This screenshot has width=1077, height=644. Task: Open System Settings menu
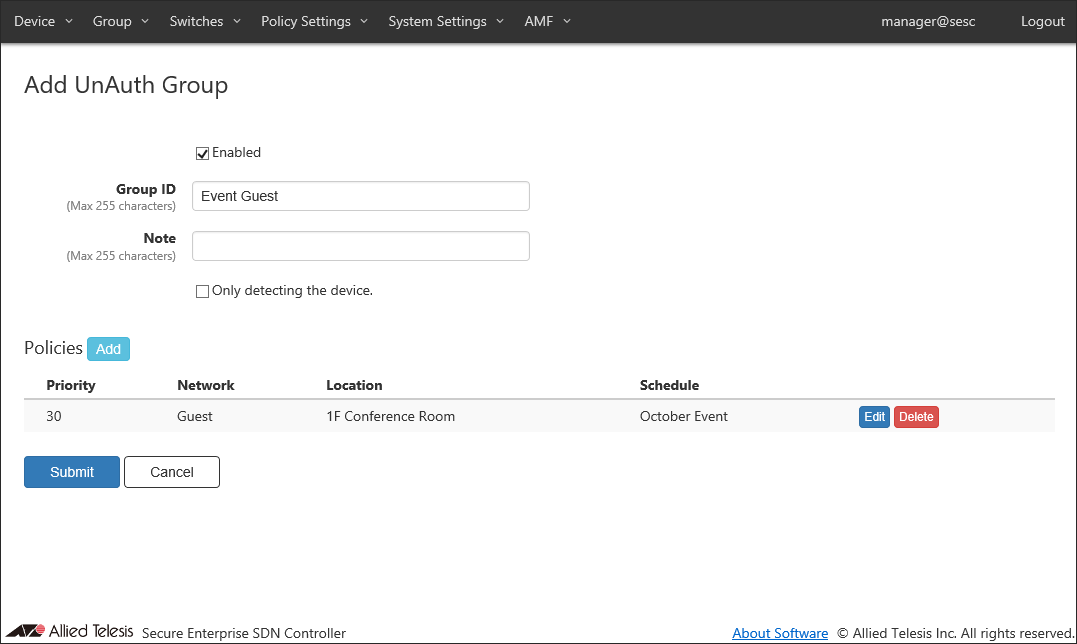446,21
